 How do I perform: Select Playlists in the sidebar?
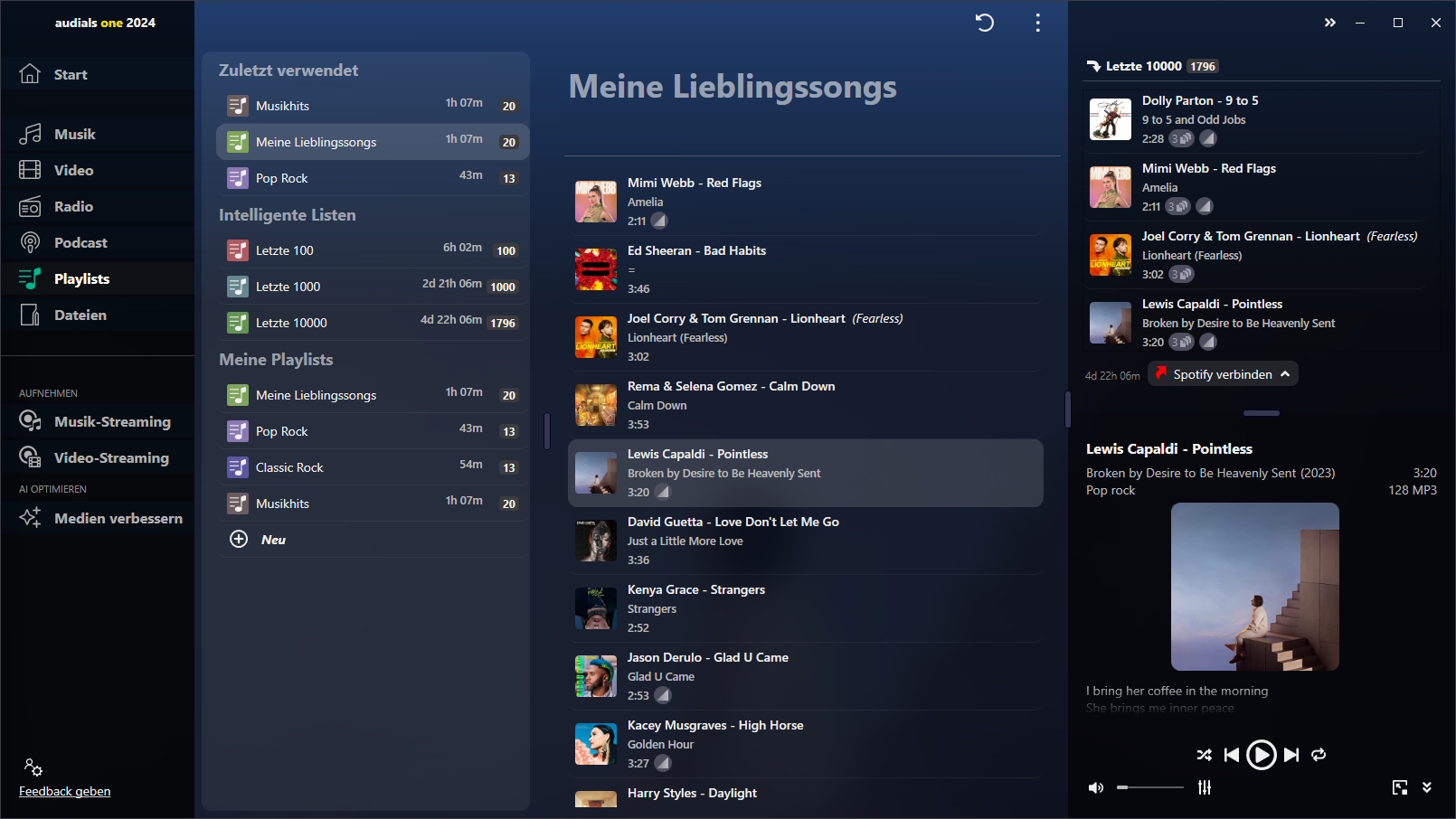point(97,278)
